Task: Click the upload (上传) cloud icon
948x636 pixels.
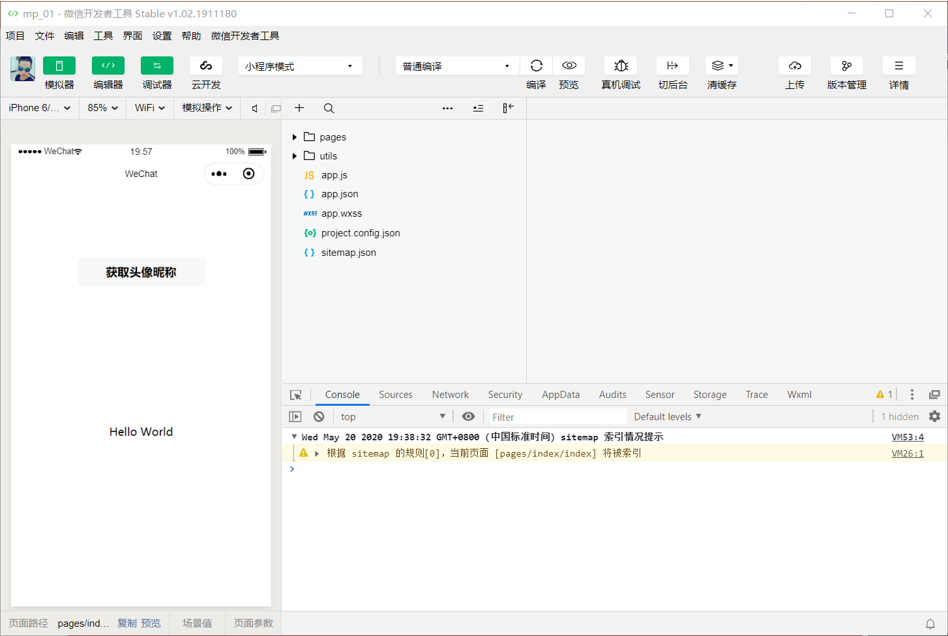Action: [795, 65]
